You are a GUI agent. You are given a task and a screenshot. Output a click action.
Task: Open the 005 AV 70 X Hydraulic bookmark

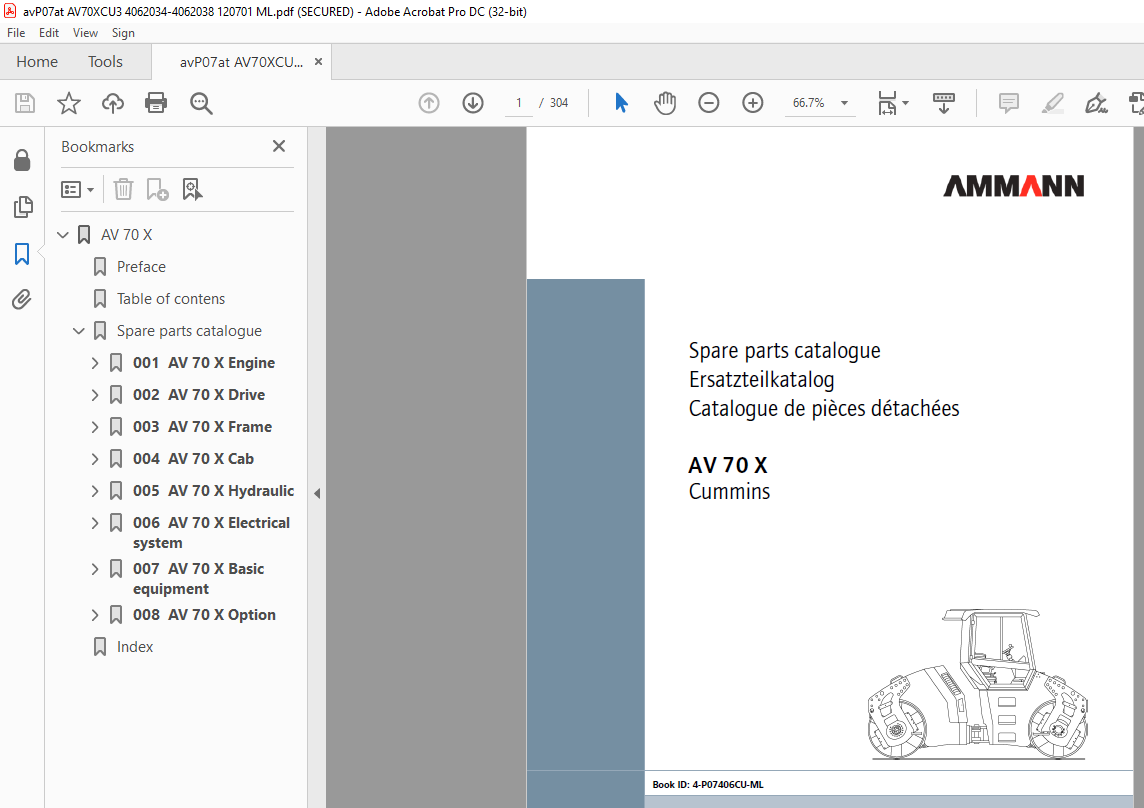pyautogui.click(x=214, y=491)
